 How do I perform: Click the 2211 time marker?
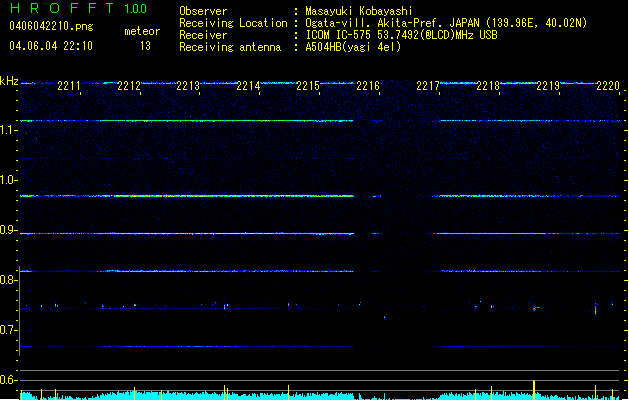pyautogui.click(x=69, y=87)
